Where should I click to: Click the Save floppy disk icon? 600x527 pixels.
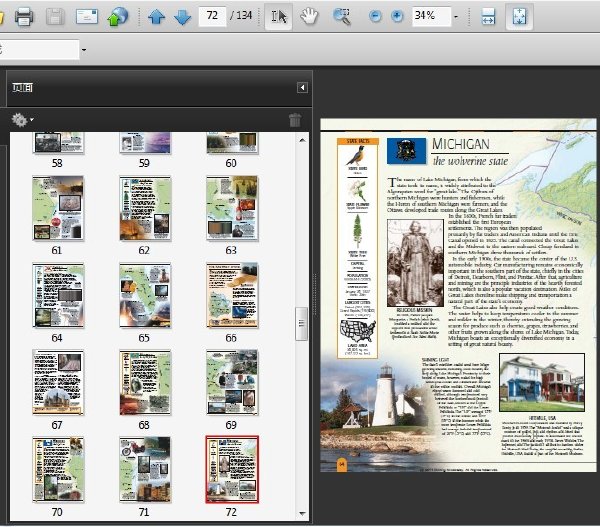click(x=55, y=17)
